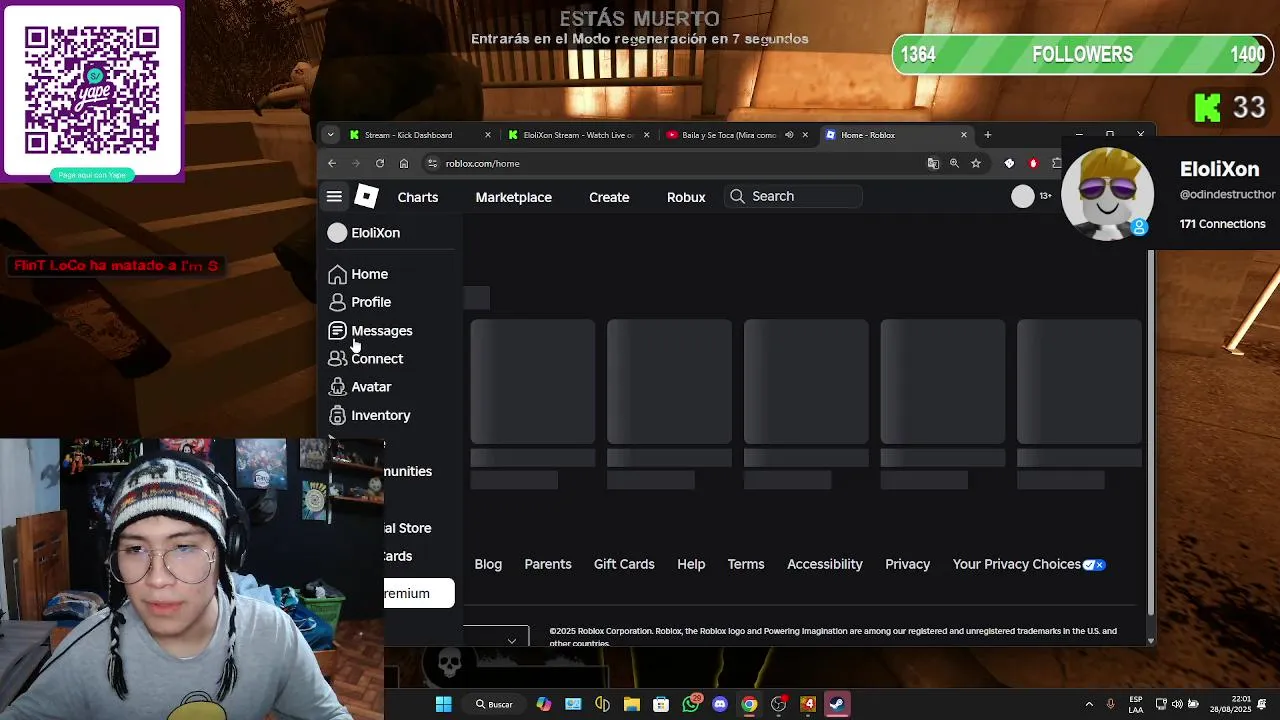Bookmark this page with the star icon
1280x720 pixels.
click(x=976, y=163)
